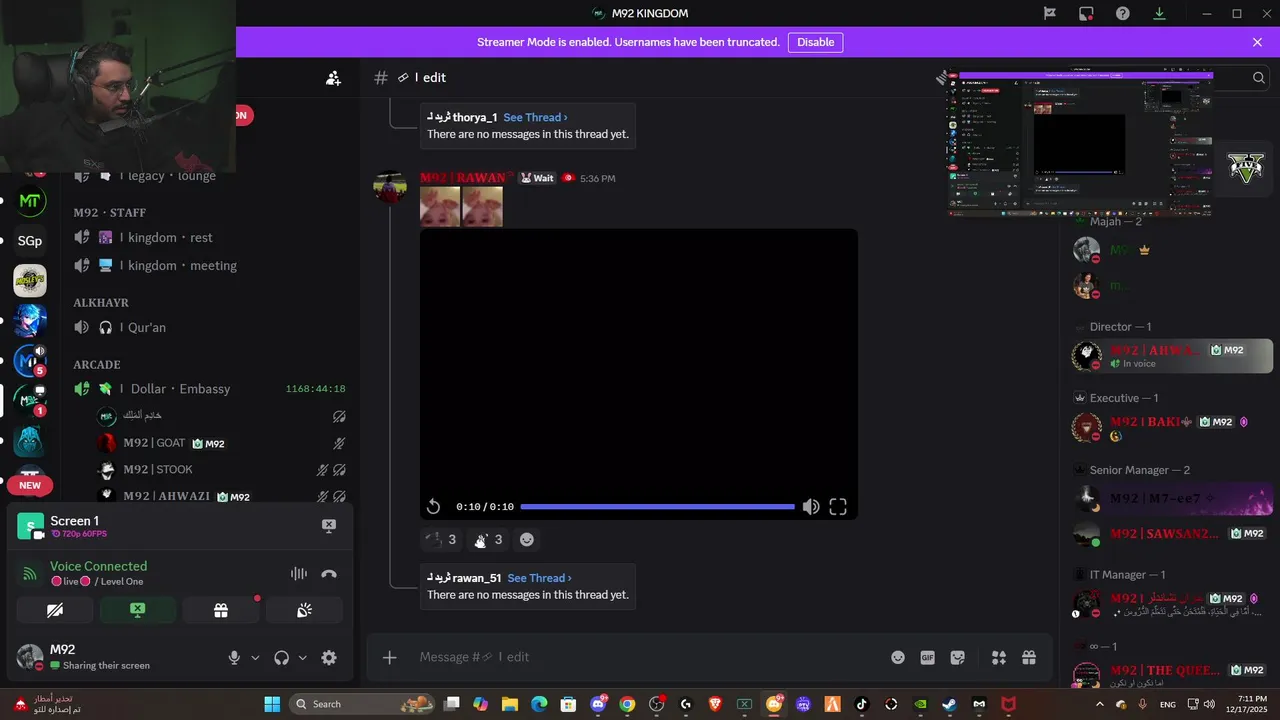Click the green download update icon

(1160, 13)
